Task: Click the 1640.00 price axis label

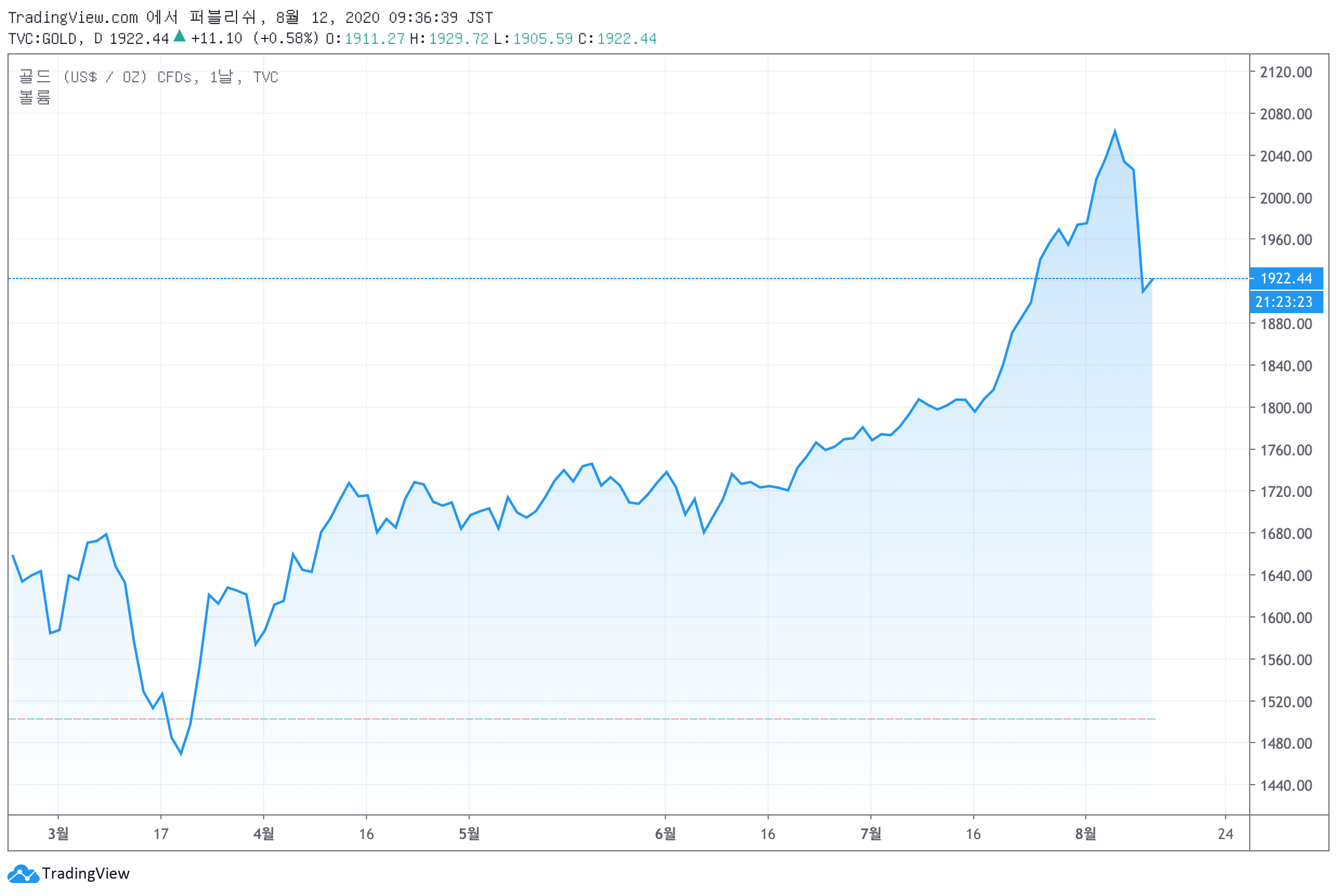Action: tap(1286, 576)
